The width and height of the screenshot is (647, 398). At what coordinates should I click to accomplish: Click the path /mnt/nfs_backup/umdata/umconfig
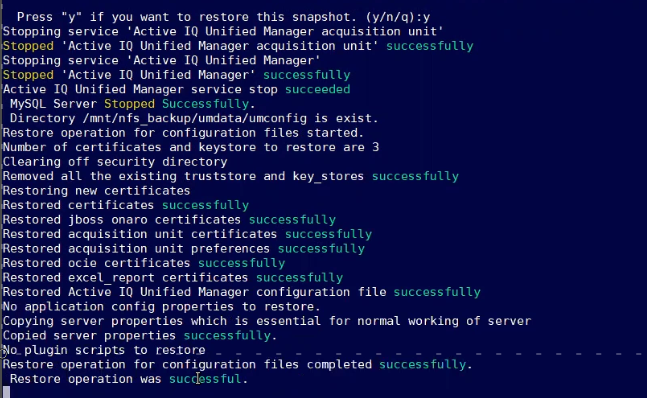pos(194,118)
